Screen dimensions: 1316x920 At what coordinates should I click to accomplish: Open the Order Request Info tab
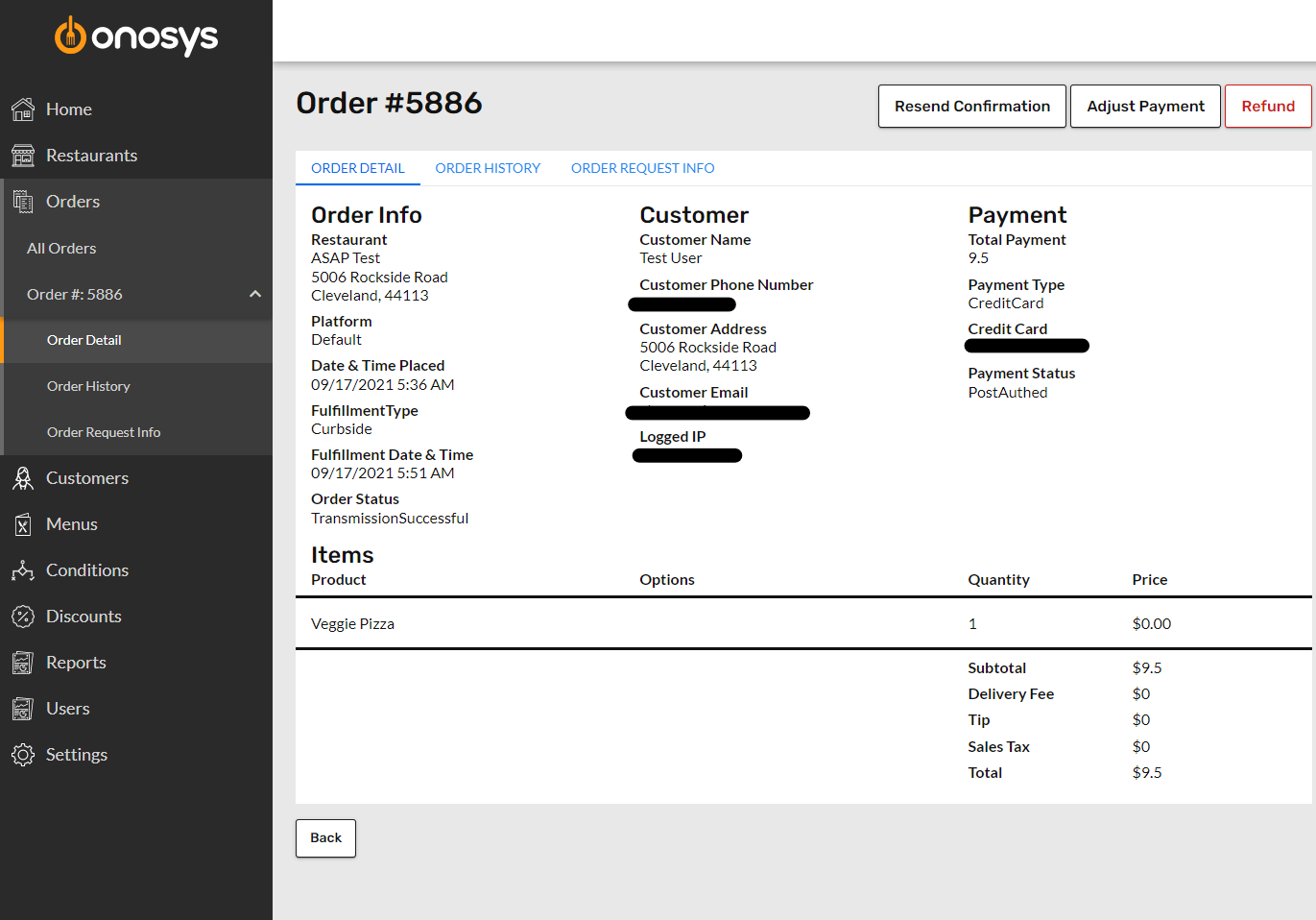pyautogui.click(x=642, y=168)
